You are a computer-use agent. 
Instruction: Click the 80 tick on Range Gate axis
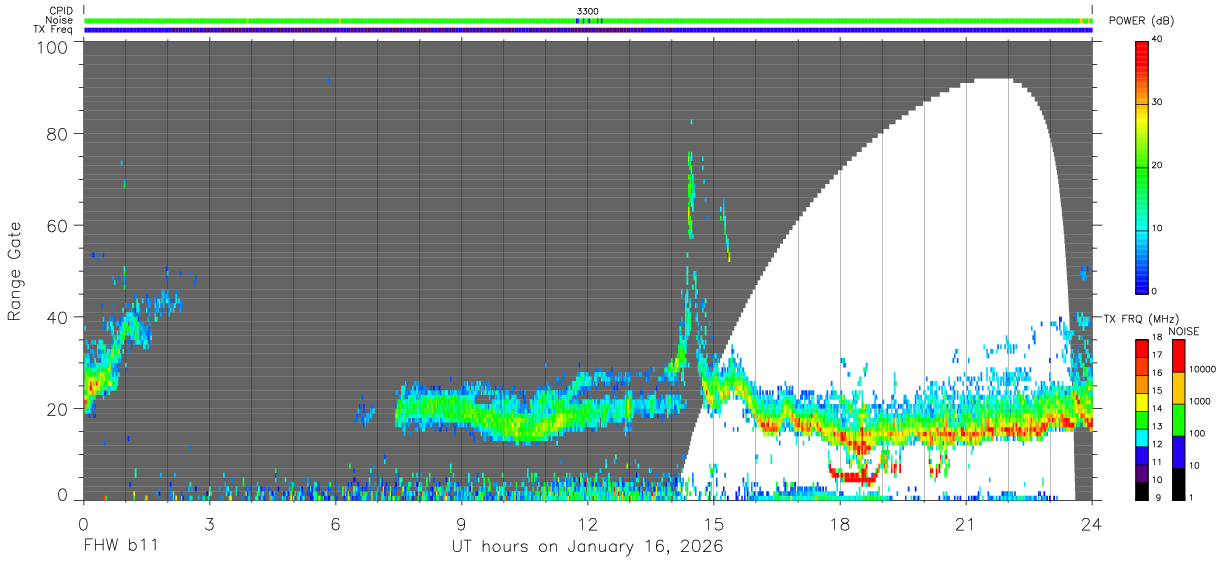[x=57, y=133]
